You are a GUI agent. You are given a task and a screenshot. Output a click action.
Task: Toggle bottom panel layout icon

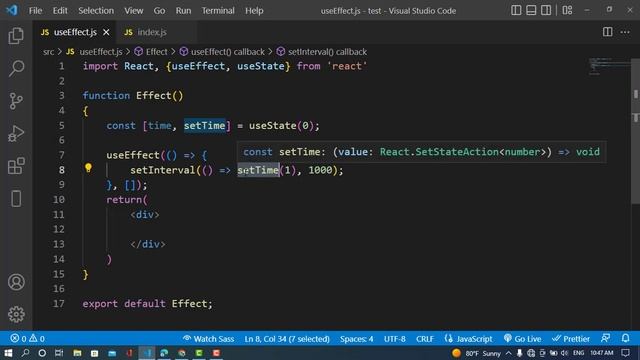point(531,10)
